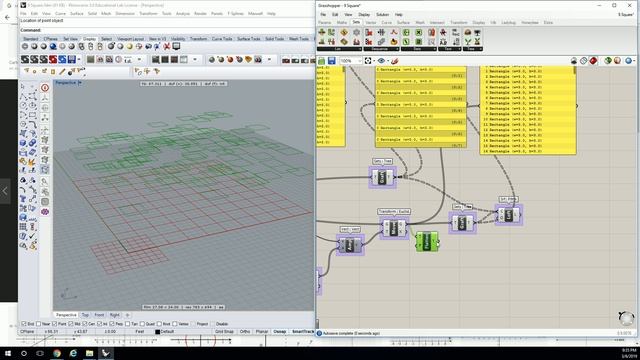
Task: Click the Vector component on the canvas
Action: (x=350, y=245)
